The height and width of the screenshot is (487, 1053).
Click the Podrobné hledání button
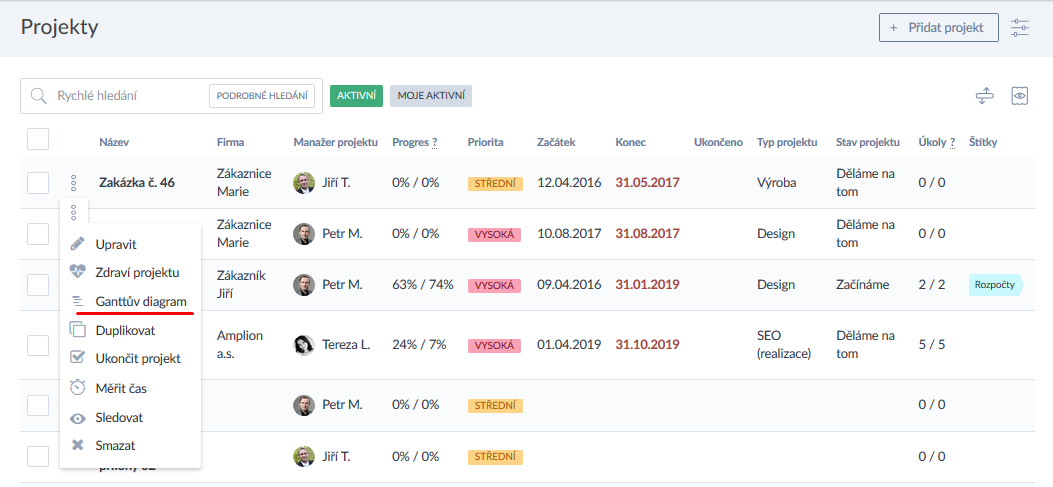point(262,96)
